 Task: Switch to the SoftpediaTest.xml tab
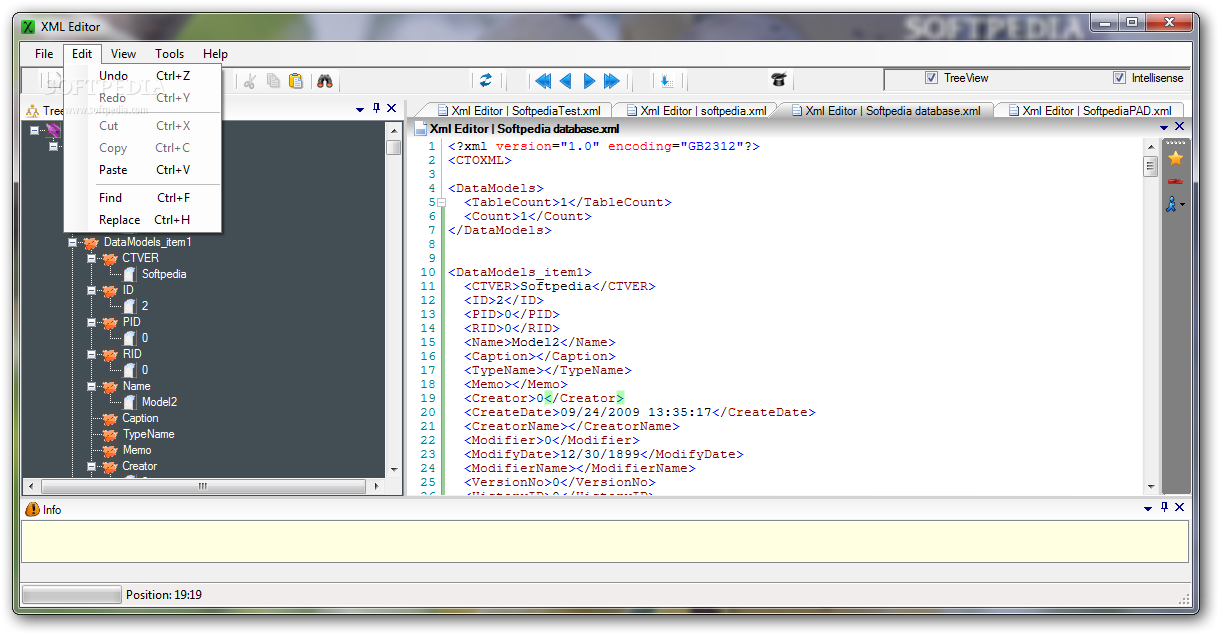pyautogui.click(x=518, y=111)
